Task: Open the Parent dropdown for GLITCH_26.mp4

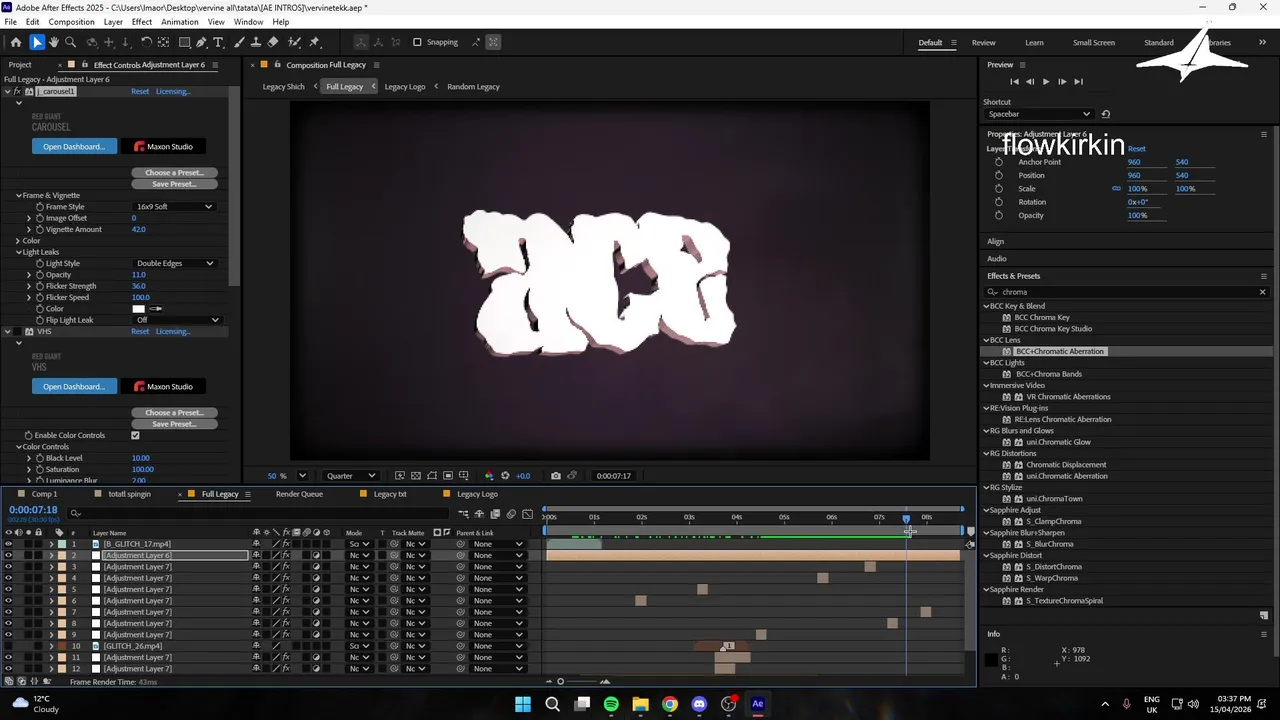Action: [x=497, y=646]
